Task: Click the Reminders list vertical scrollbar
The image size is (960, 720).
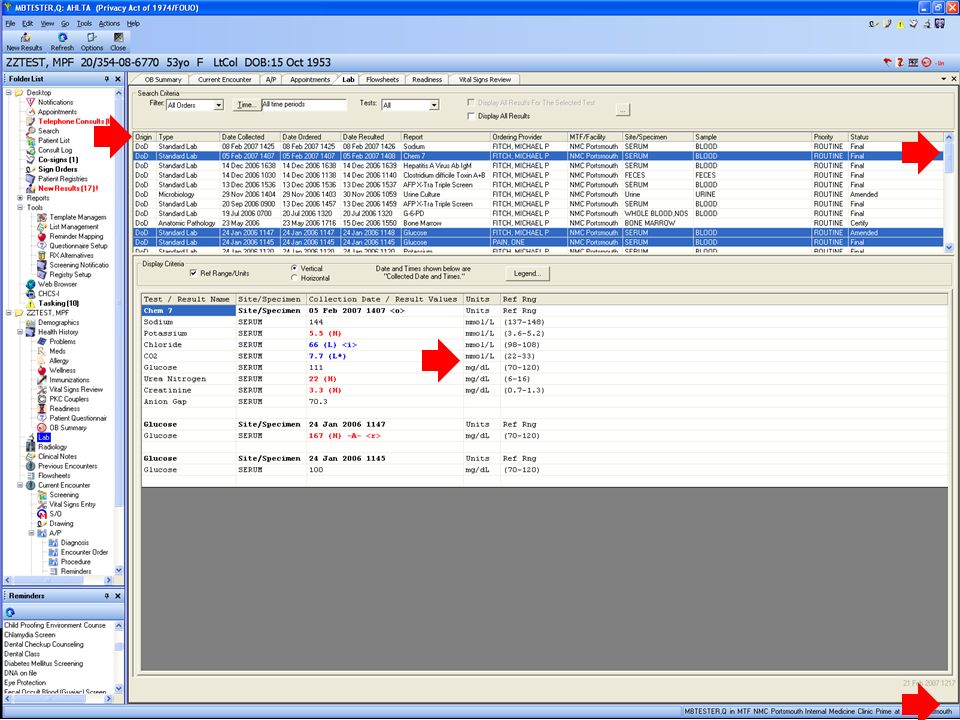Action: (119, 658)
